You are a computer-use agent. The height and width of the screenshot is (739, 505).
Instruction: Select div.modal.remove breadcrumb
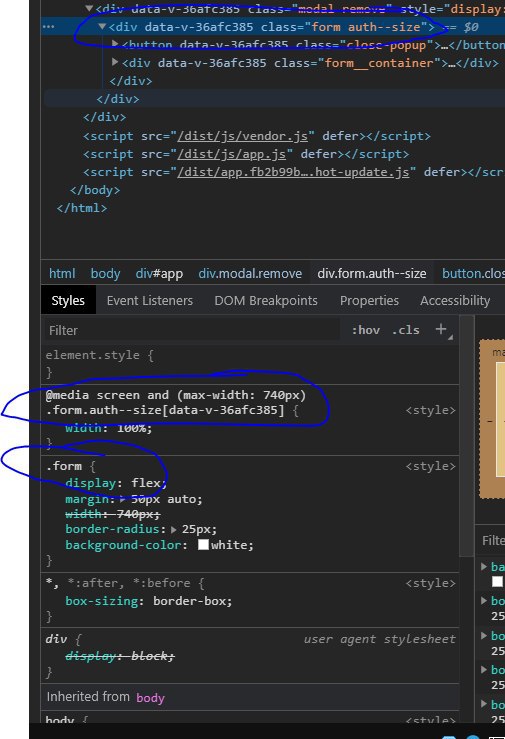click(x=250, y=273)
